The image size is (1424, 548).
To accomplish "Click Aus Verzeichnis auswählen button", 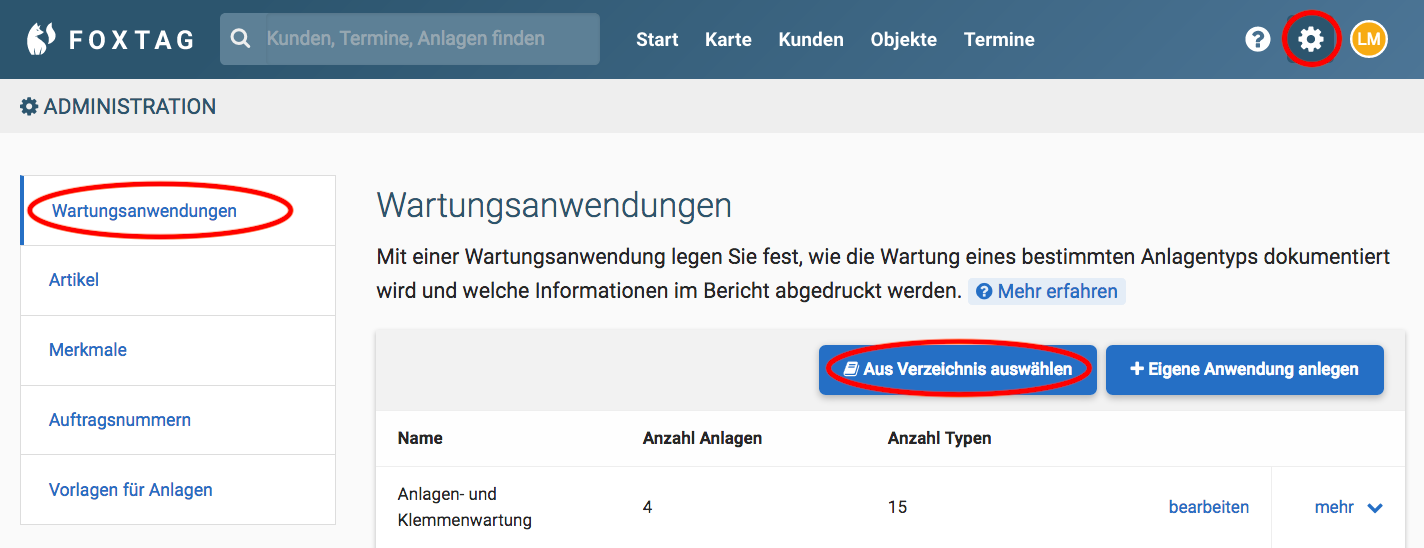I will [x=958, y=370].
